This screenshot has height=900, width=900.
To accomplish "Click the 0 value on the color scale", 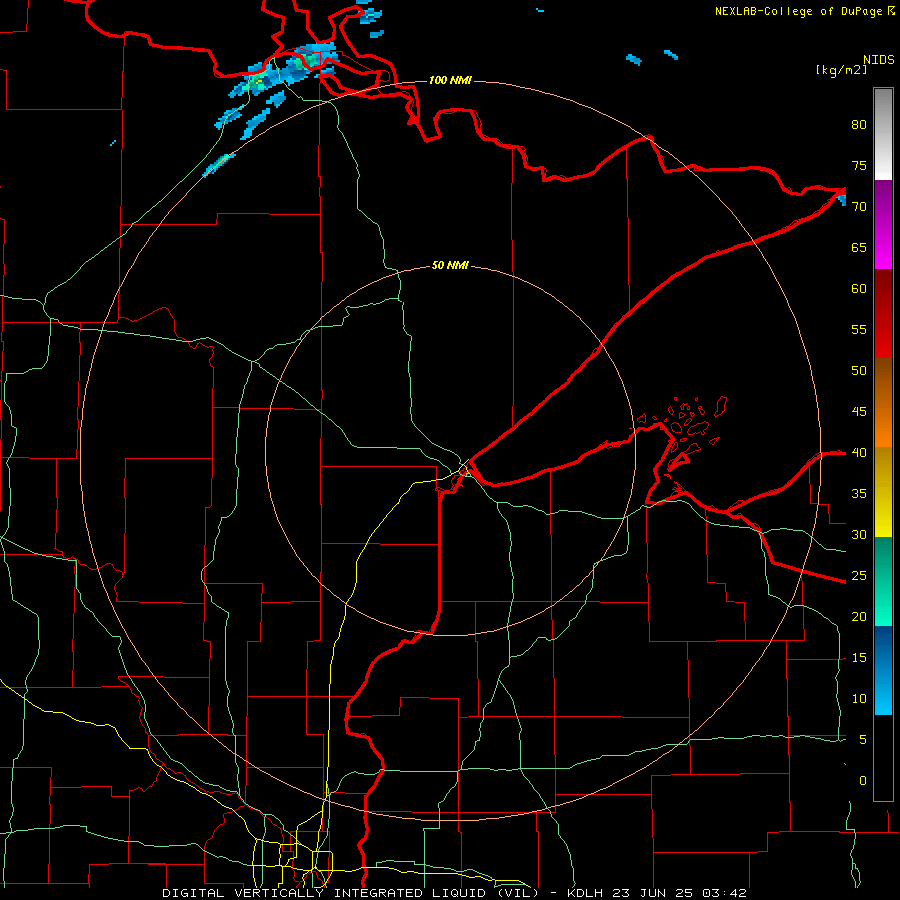I will (x=863, y=781).
